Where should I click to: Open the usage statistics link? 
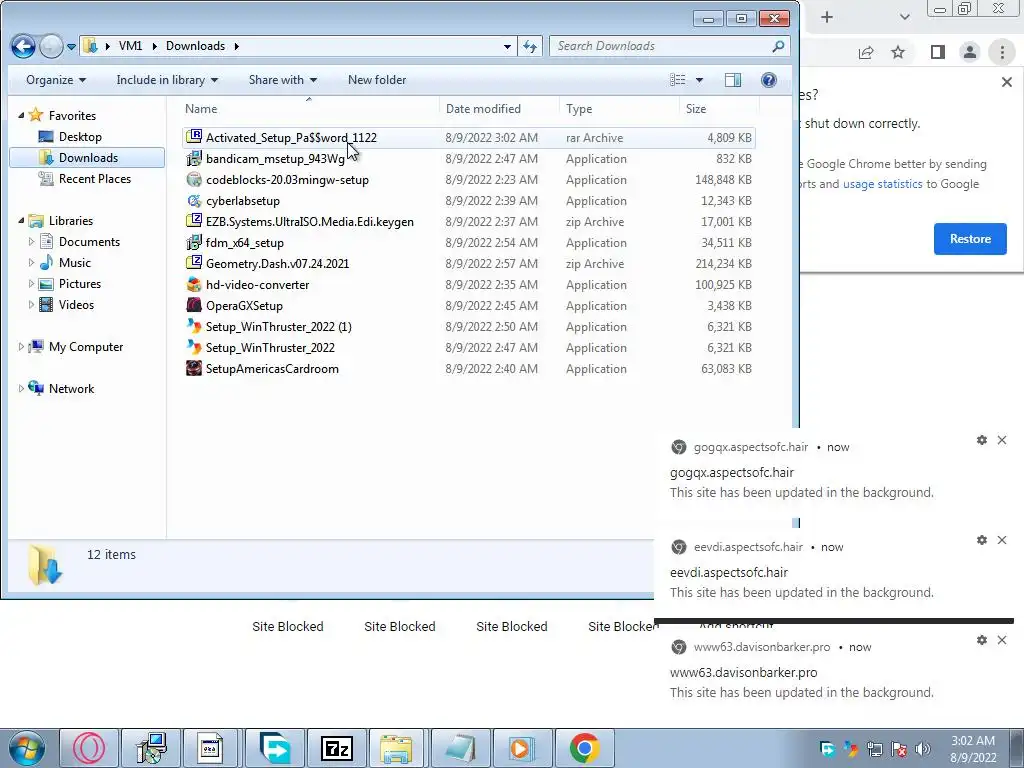(882, 184)
